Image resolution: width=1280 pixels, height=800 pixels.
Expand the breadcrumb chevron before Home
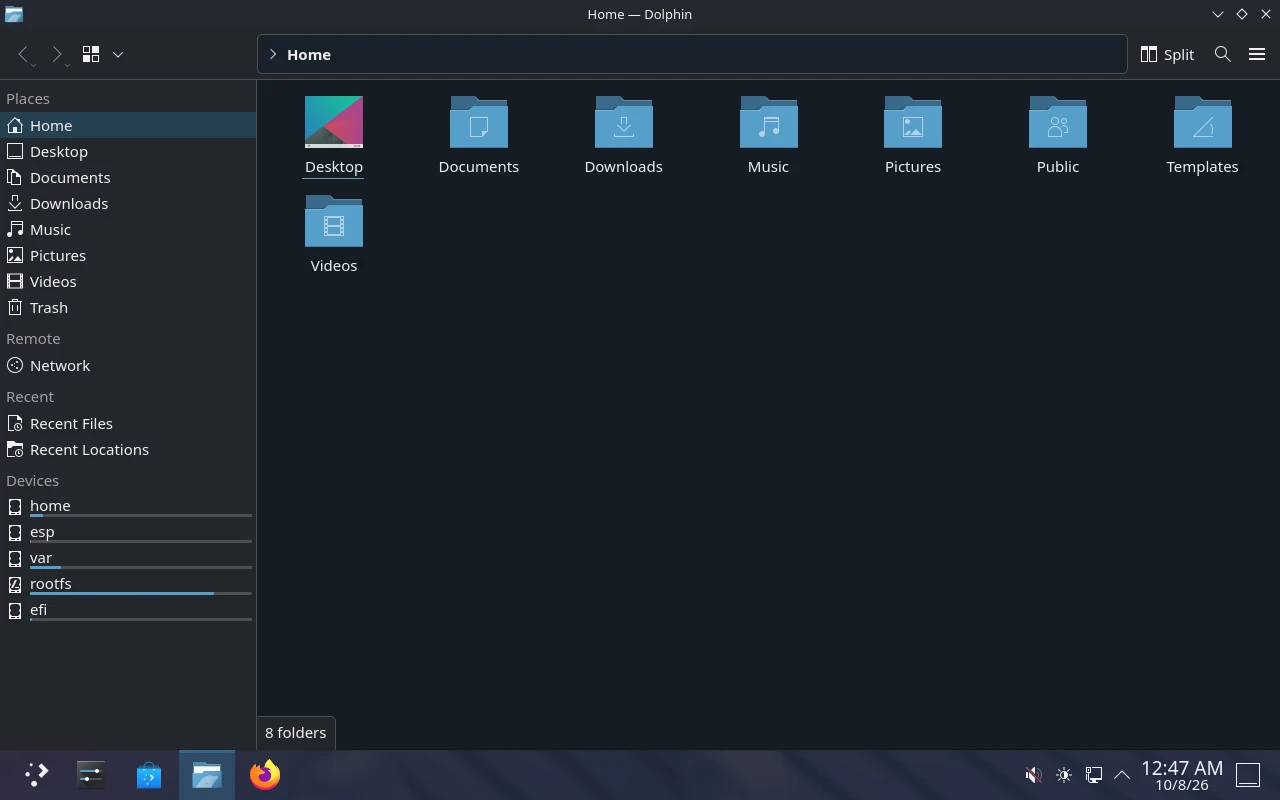click(x=273, y=54)
